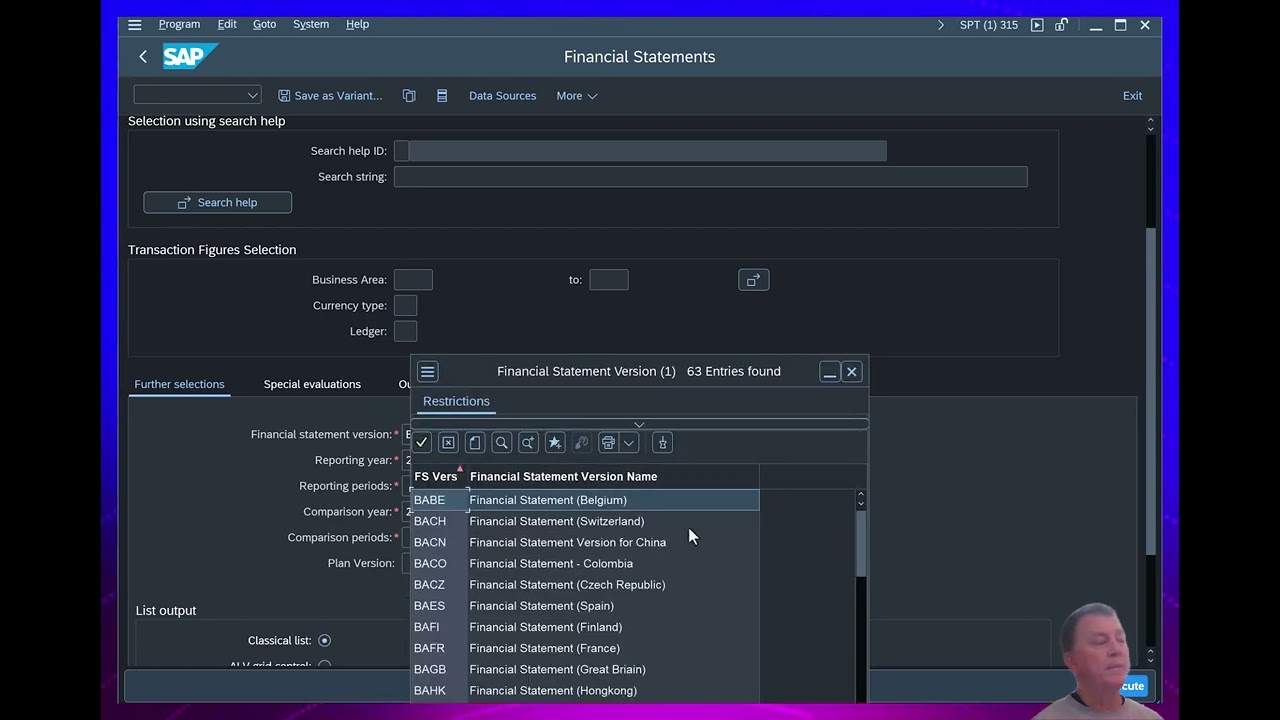
Task: Open the print options dropdown arrow
Action: click(x=629, y=443)
